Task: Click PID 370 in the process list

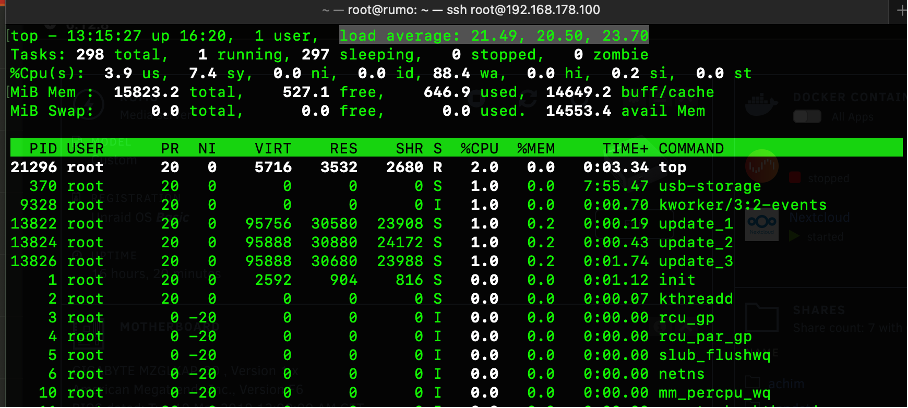Action: click(x=43, y=186)
